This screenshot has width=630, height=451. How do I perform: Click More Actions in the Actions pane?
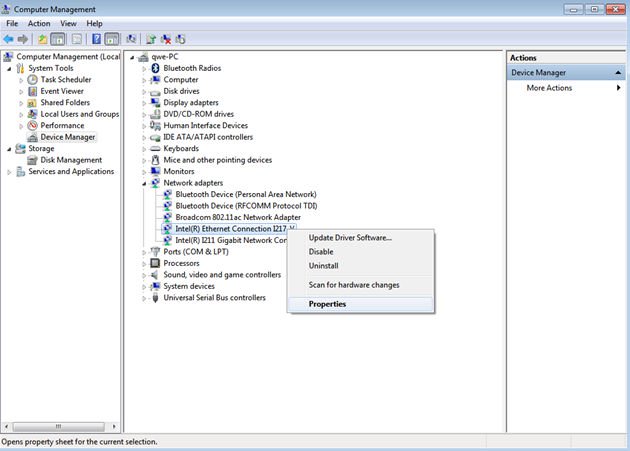click(549, 88)
